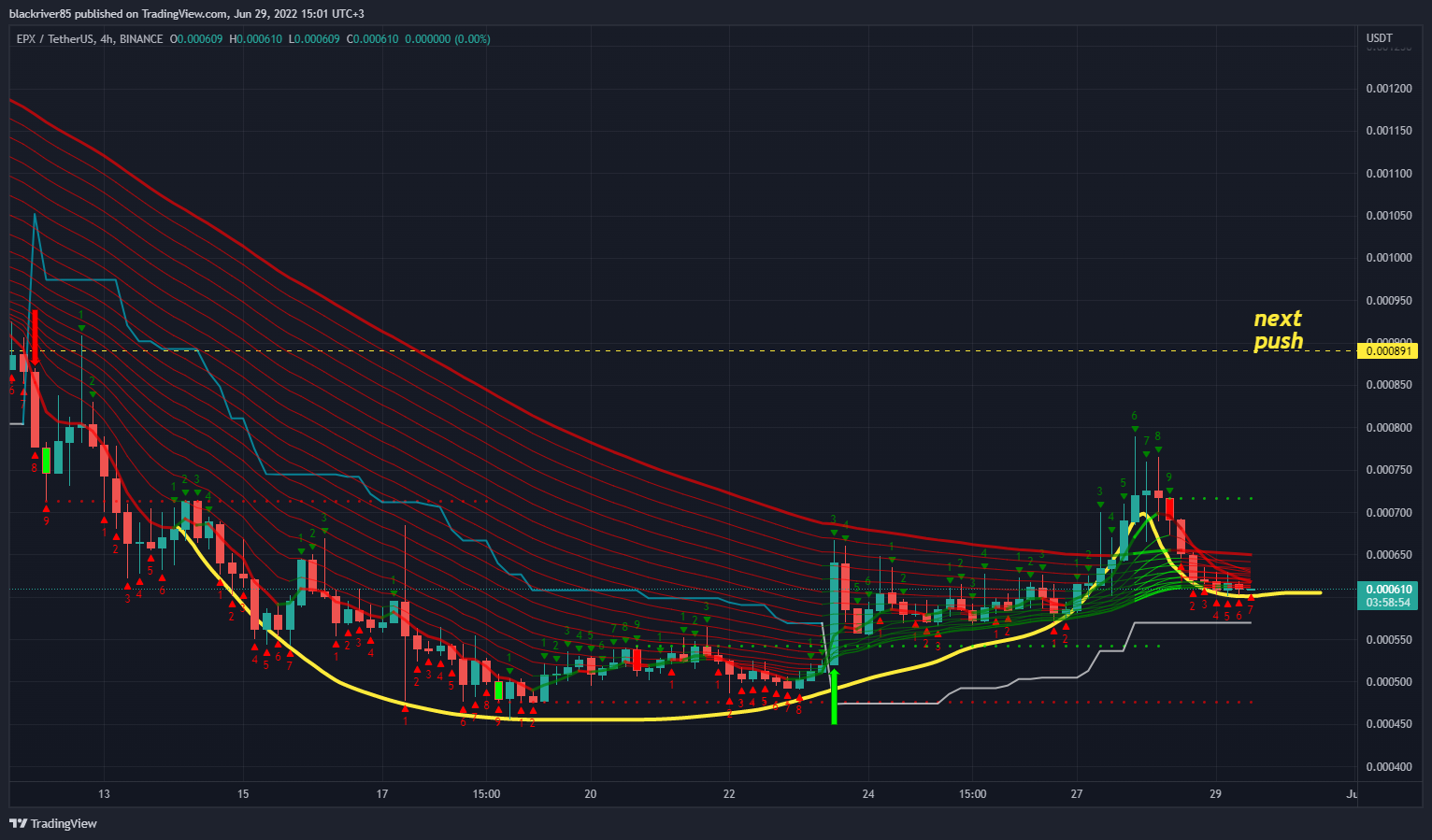Click the date label 29 on time axis

pos(1215,794)
